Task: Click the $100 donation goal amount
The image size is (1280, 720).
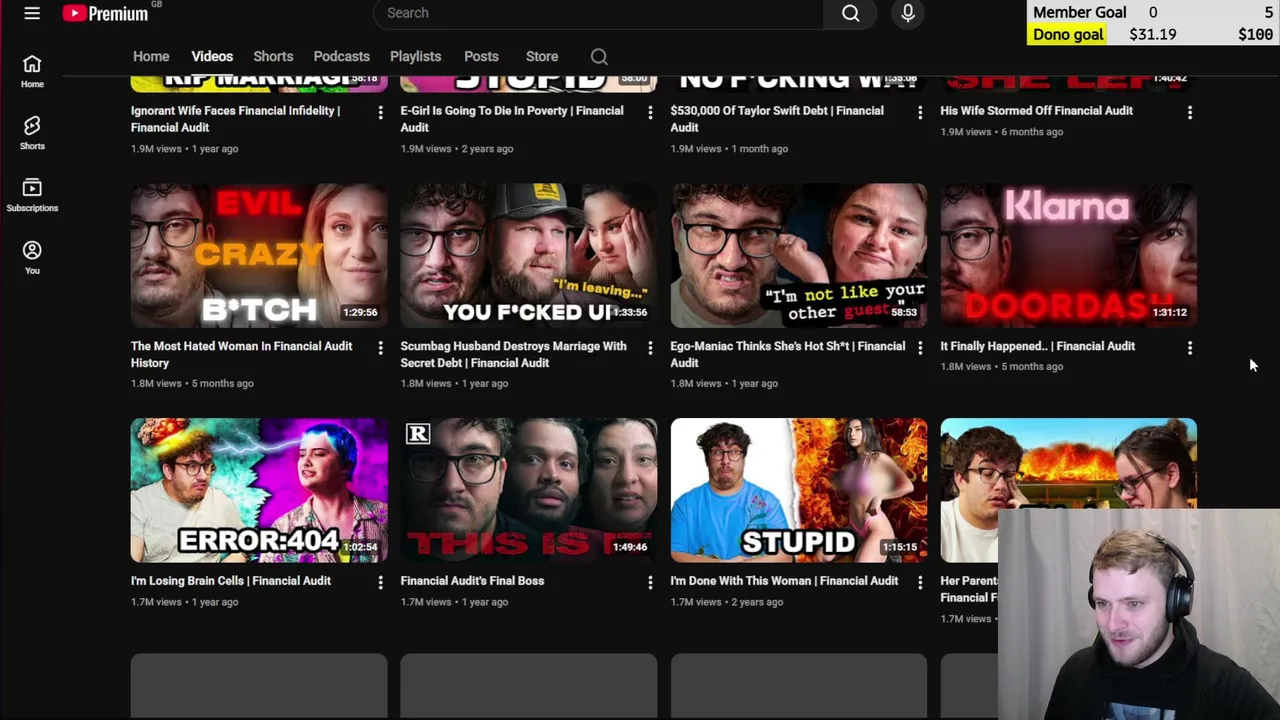Action: [x=1255, y=34]
